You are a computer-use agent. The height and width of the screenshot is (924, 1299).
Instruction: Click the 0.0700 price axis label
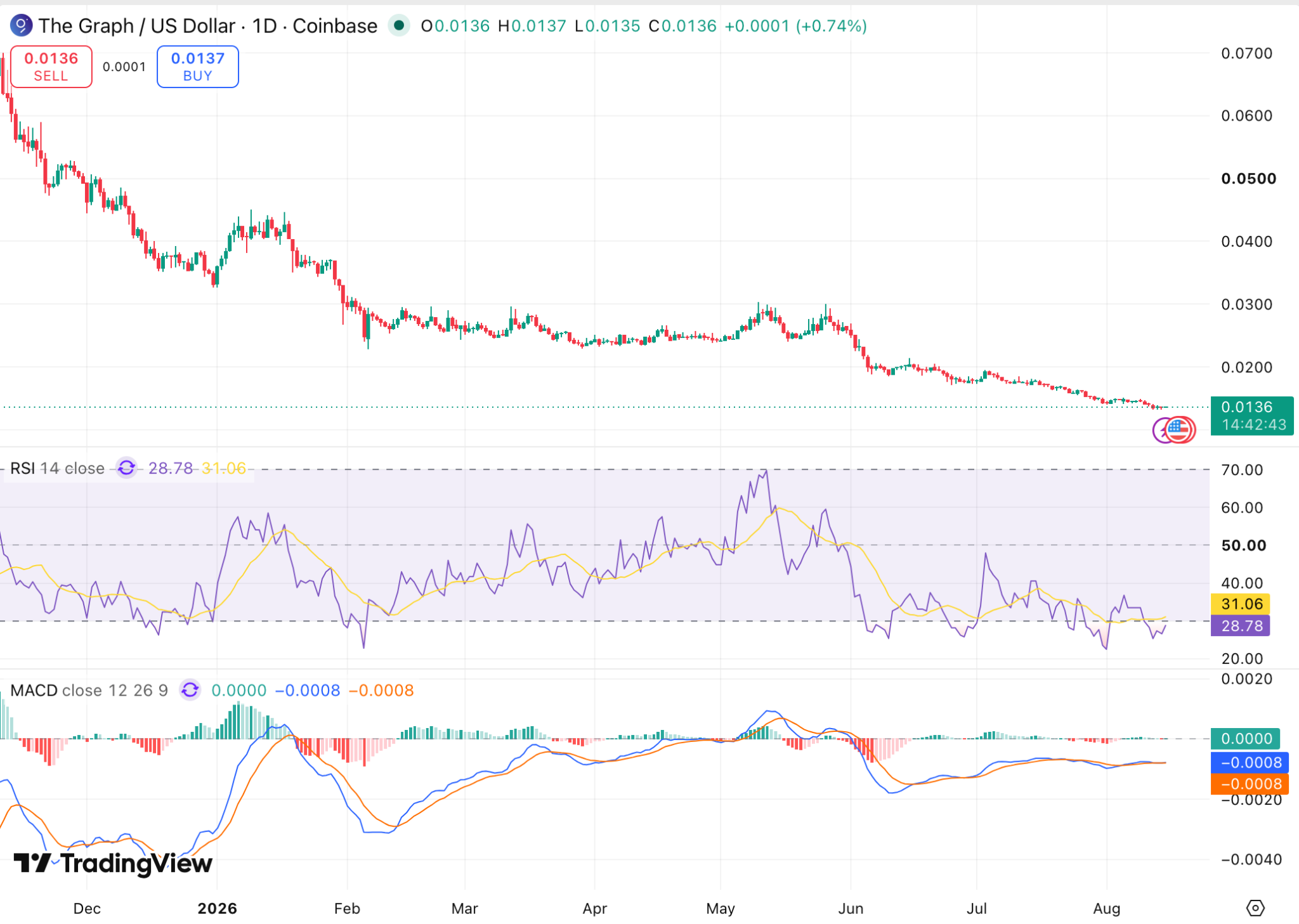(1247, 53)
